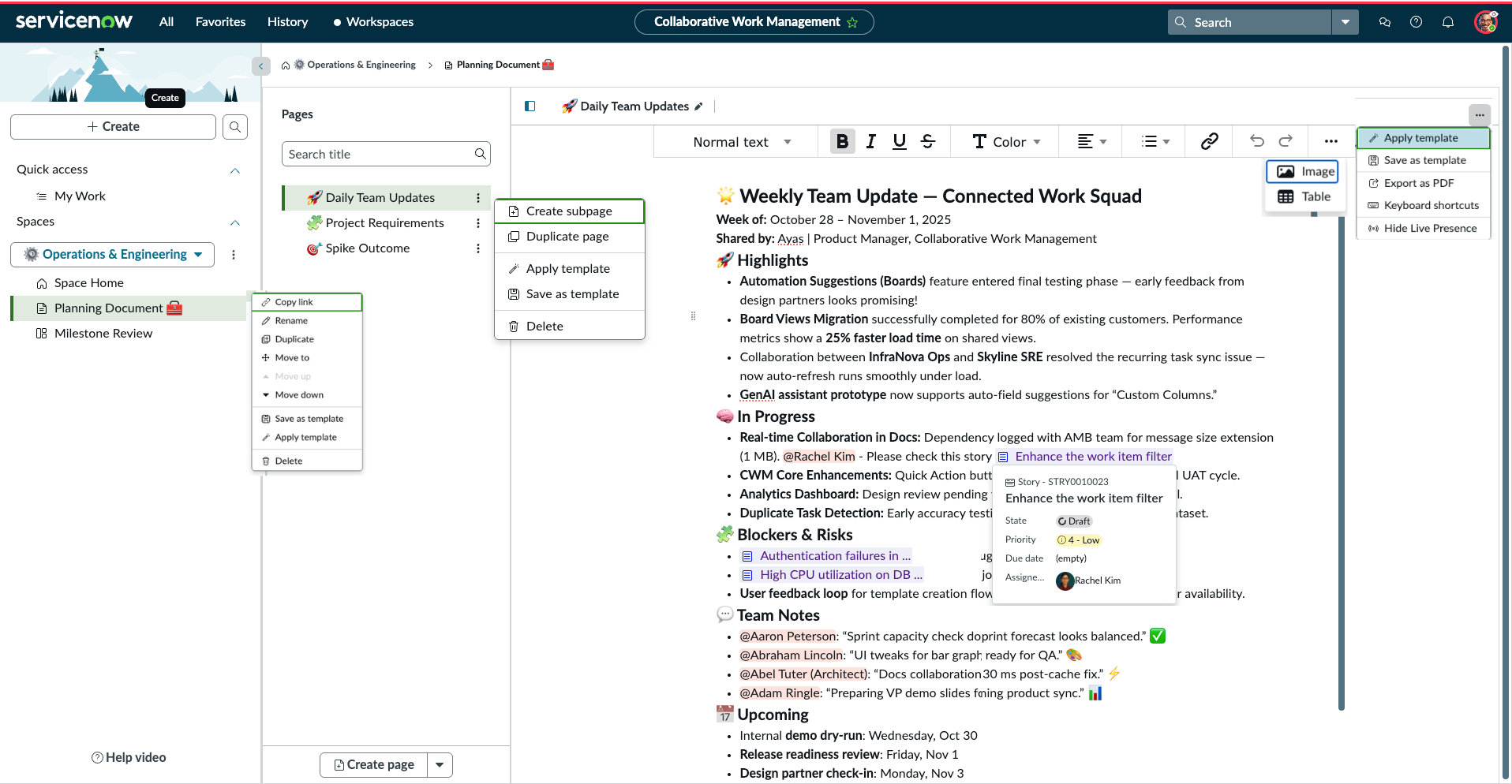Screen dimensions: 1512x784
Task: Click the insert link icon
Action: (1209, 141)
